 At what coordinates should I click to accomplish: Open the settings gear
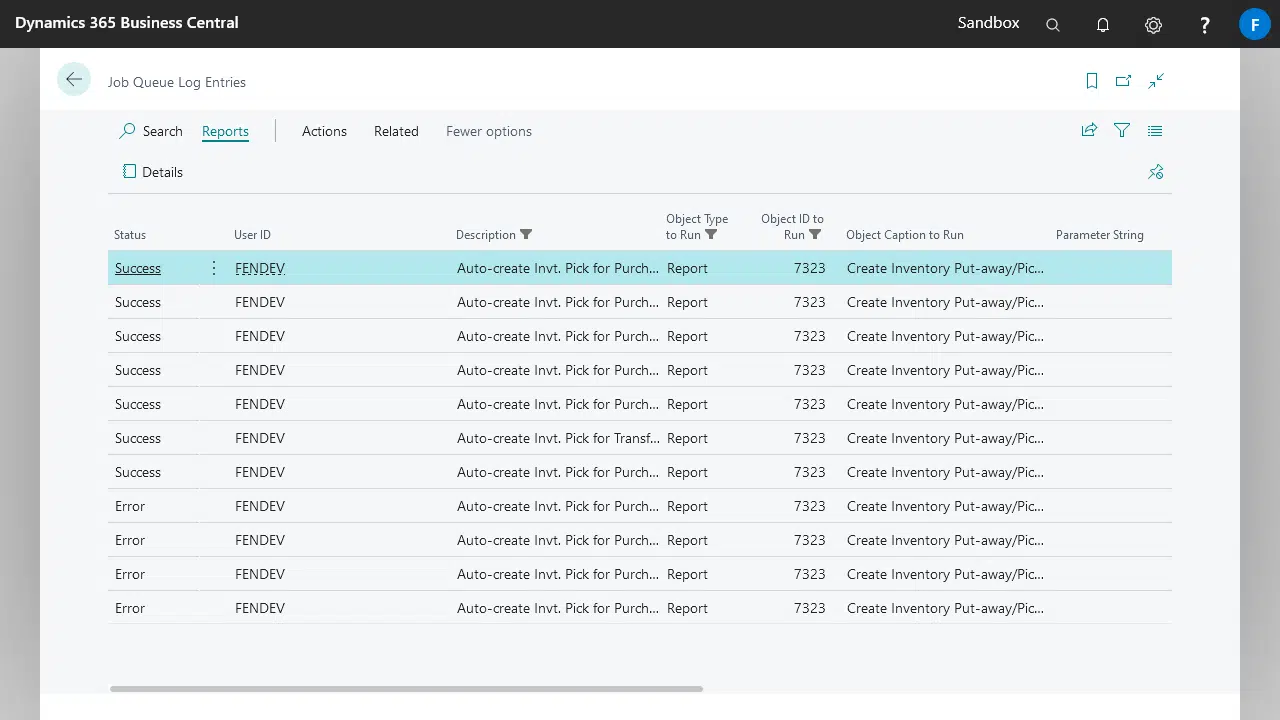point(1153,25)
